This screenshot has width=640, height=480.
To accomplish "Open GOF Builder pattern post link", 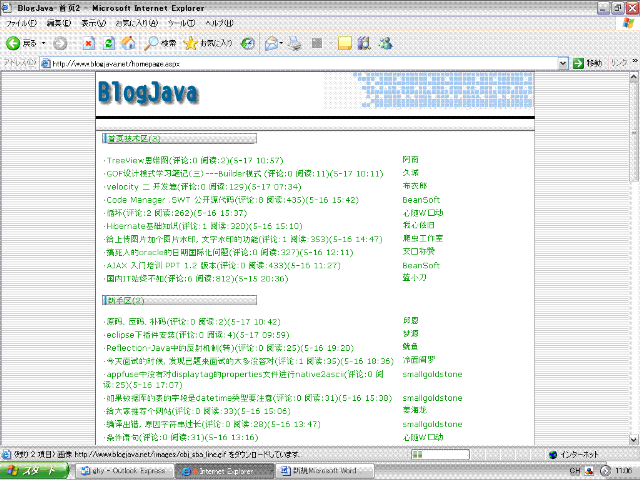I will (244, 173).
